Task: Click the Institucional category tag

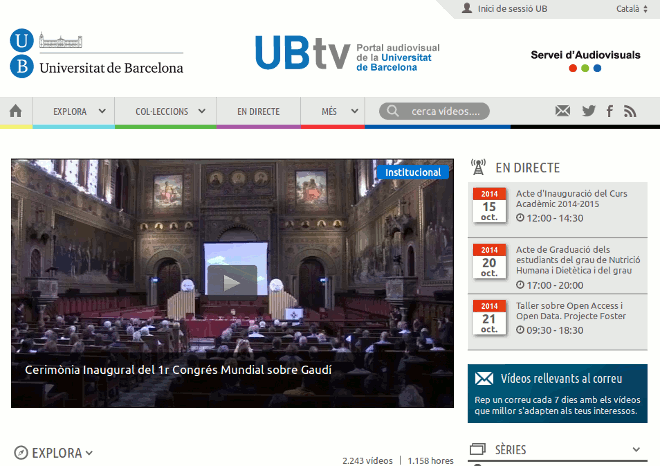Action: point(412,172)
